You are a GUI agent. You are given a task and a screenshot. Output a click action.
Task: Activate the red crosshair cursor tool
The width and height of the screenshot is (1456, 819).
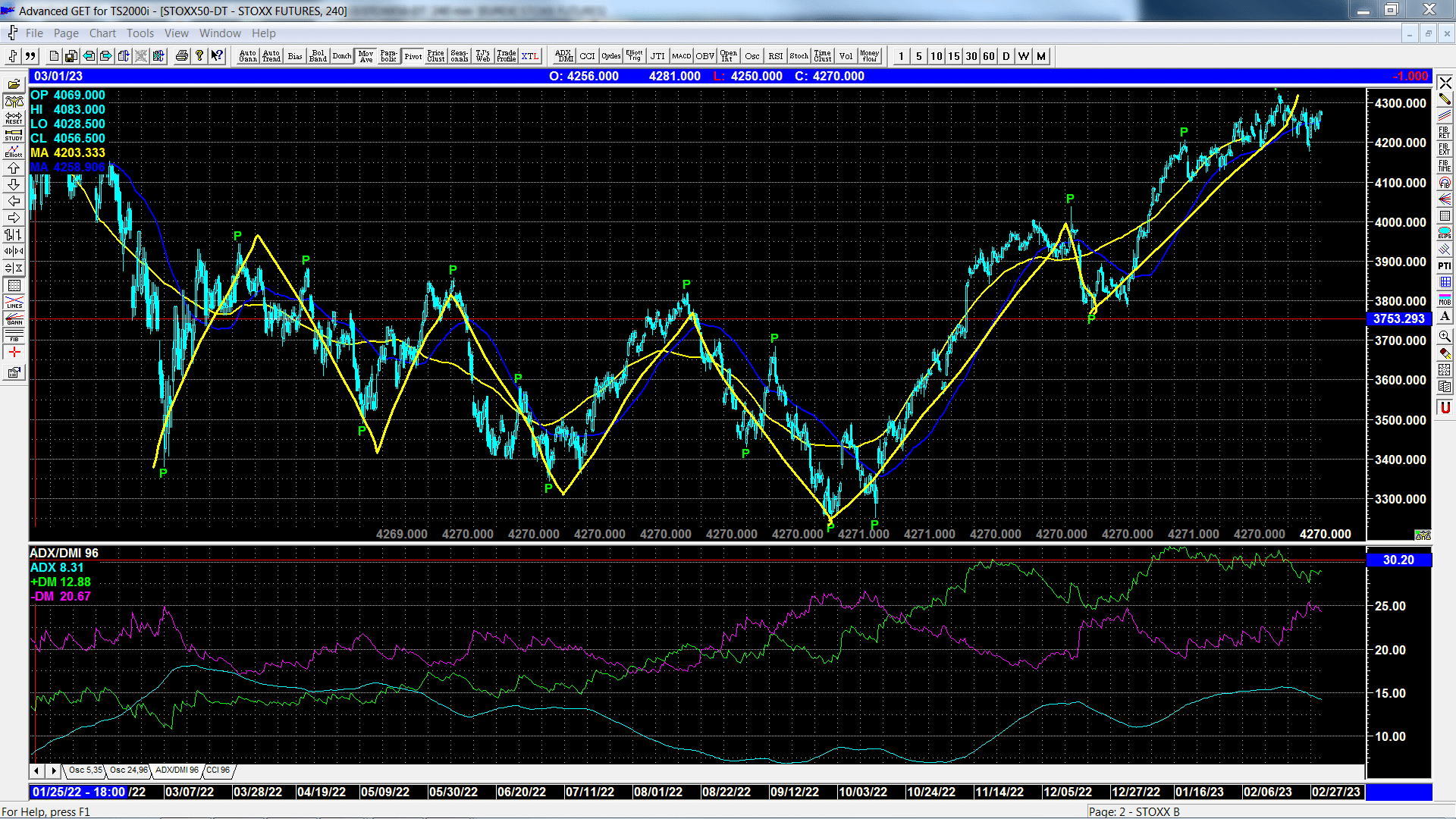click(14, 352)
